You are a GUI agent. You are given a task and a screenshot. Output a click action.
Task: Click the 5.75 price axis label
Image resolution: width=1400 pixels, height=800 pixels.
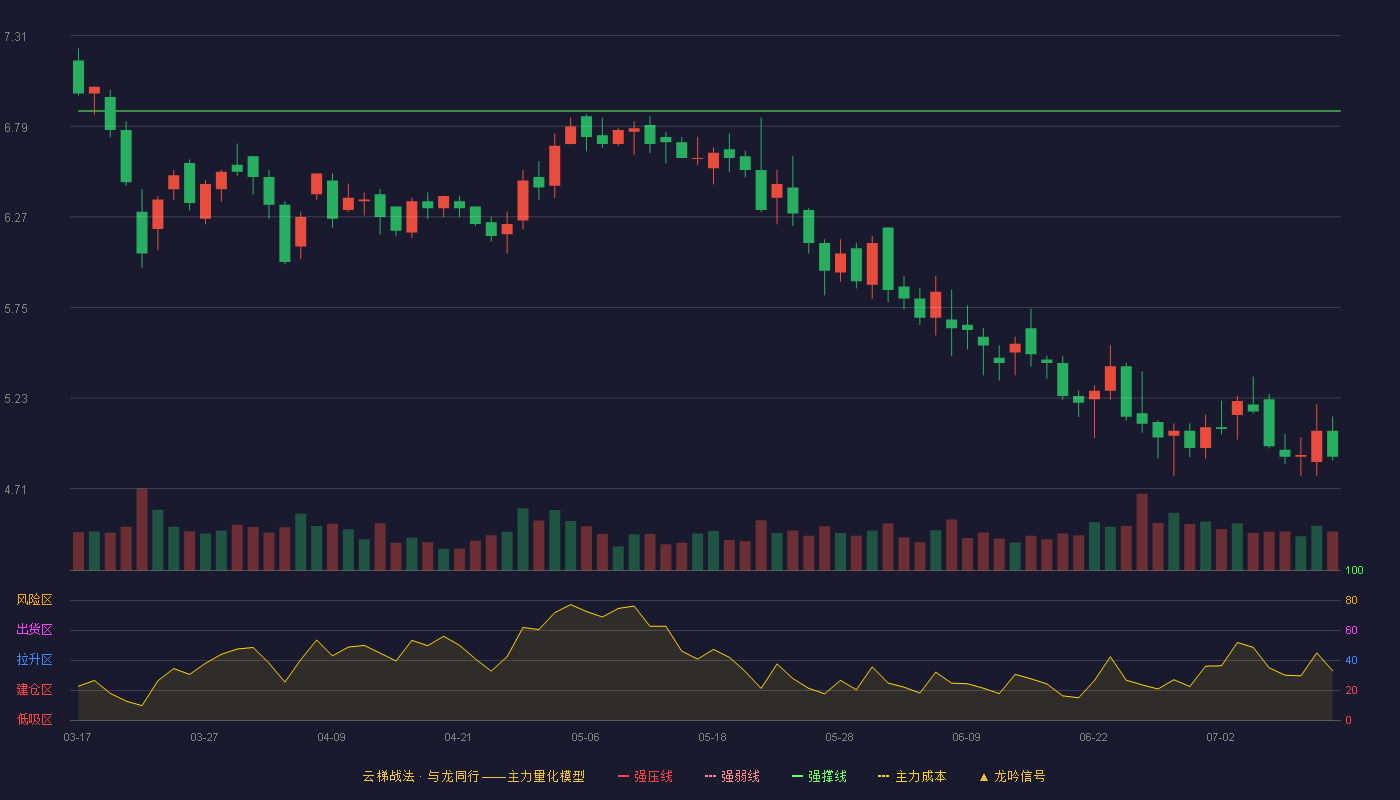point(15,309)
